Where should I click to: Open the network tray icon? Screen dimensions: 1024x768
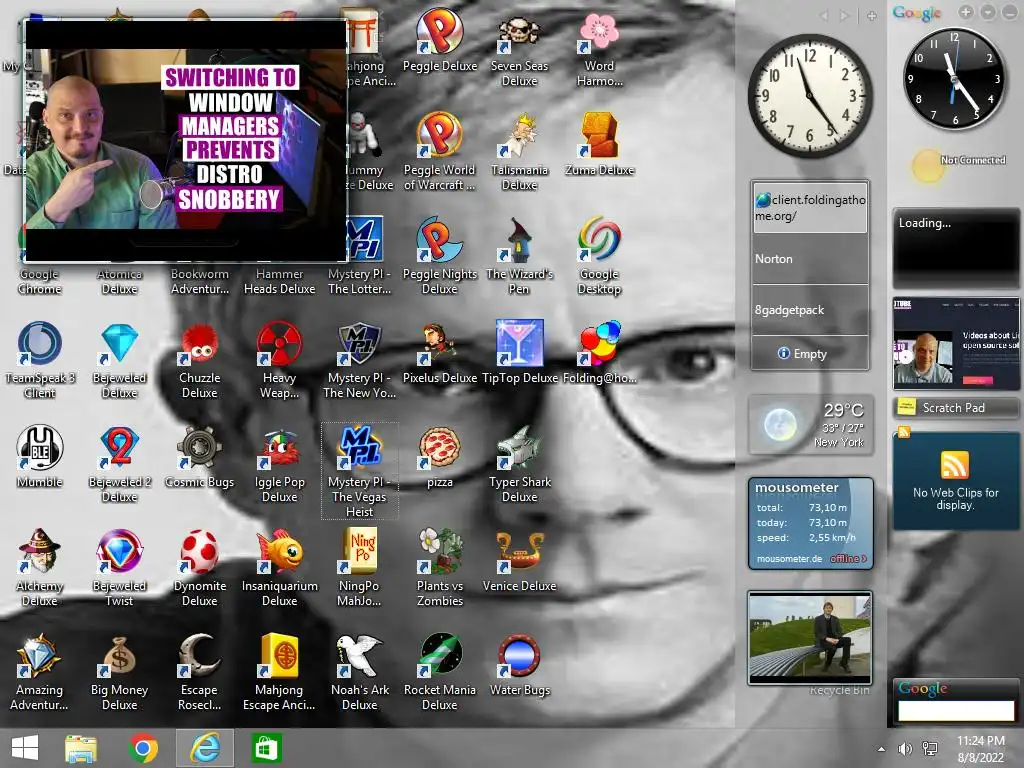pyautogui.click(x=930, y=749)
